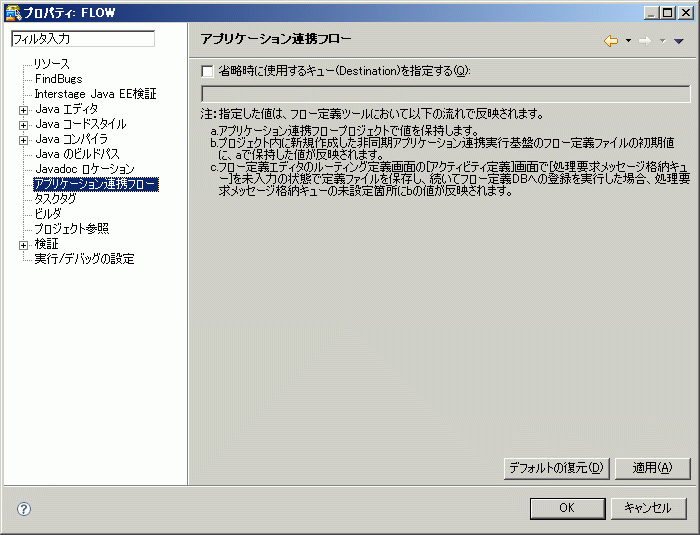Click the disabled queue destination text field
This screenshot has height=535, width=700.
pos(446,94)
